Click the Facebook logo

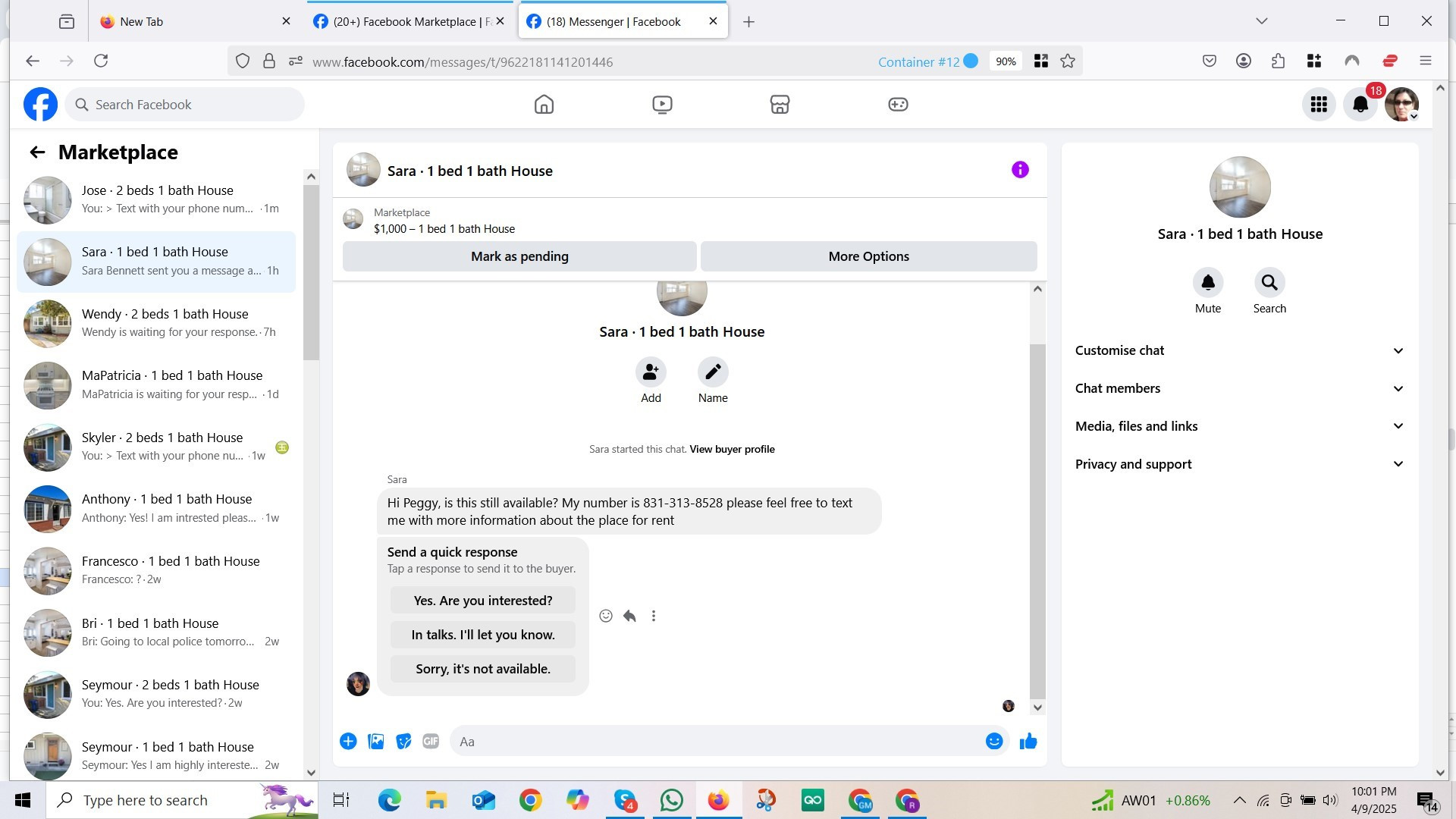40,105
